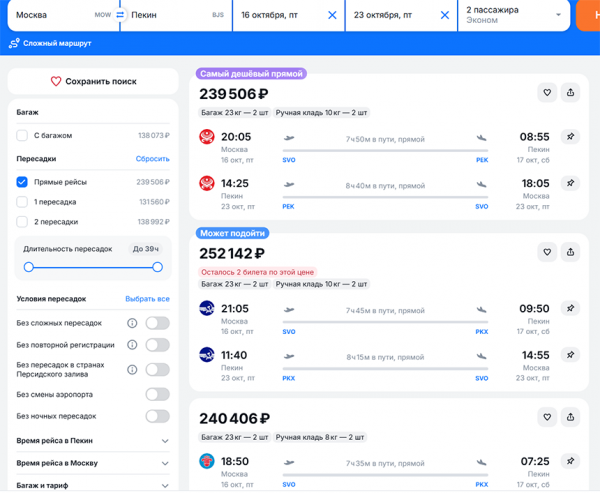Click the 252 142 ₽ price
600x493 pixels.
[232, 253]
